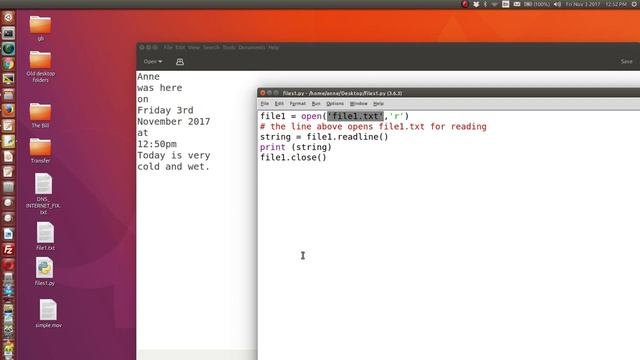Close the IDLE files1.py window

point(263,93)
